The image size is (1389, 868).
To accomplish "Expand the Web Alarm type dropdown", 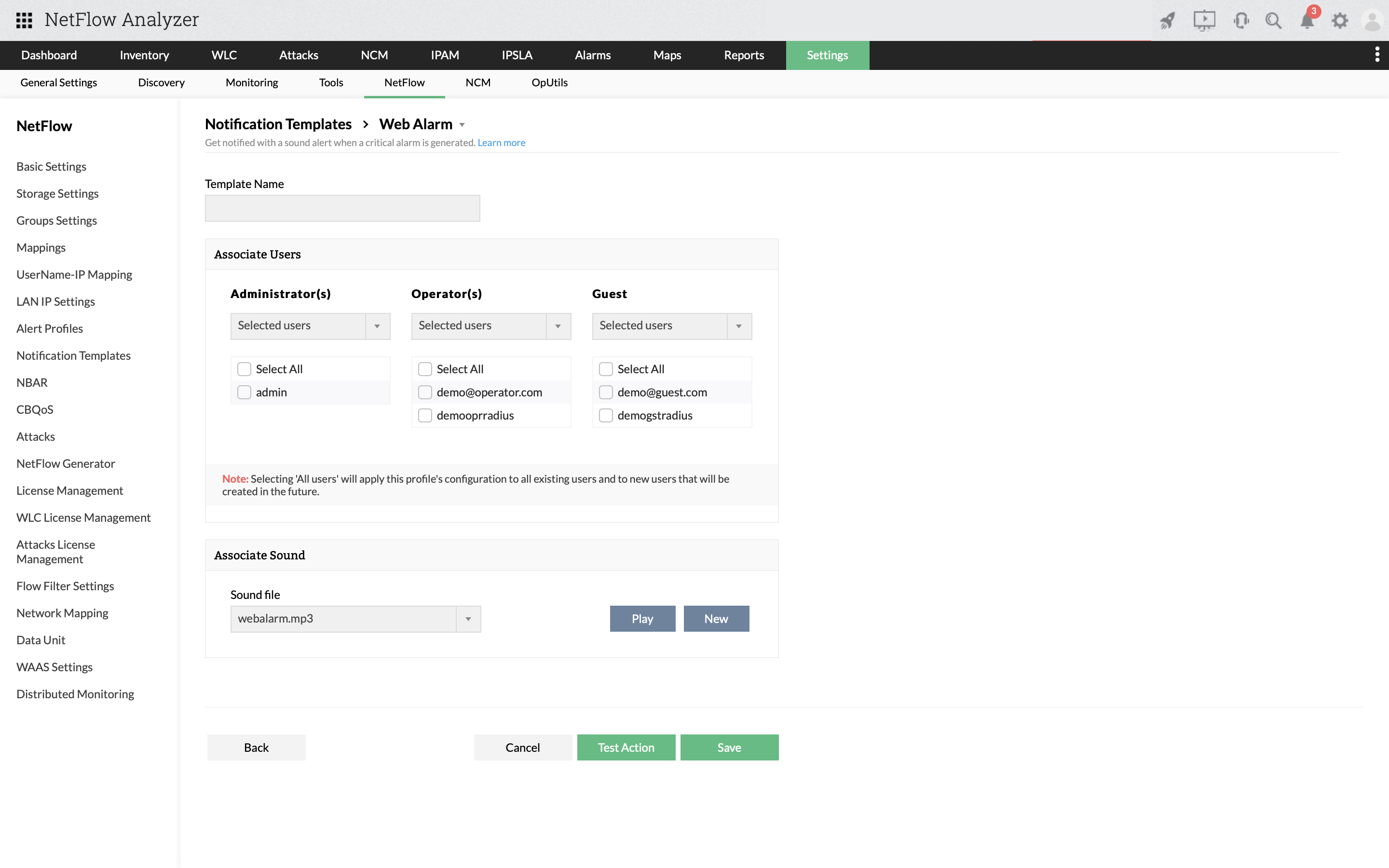I will (x=462, y=124).
